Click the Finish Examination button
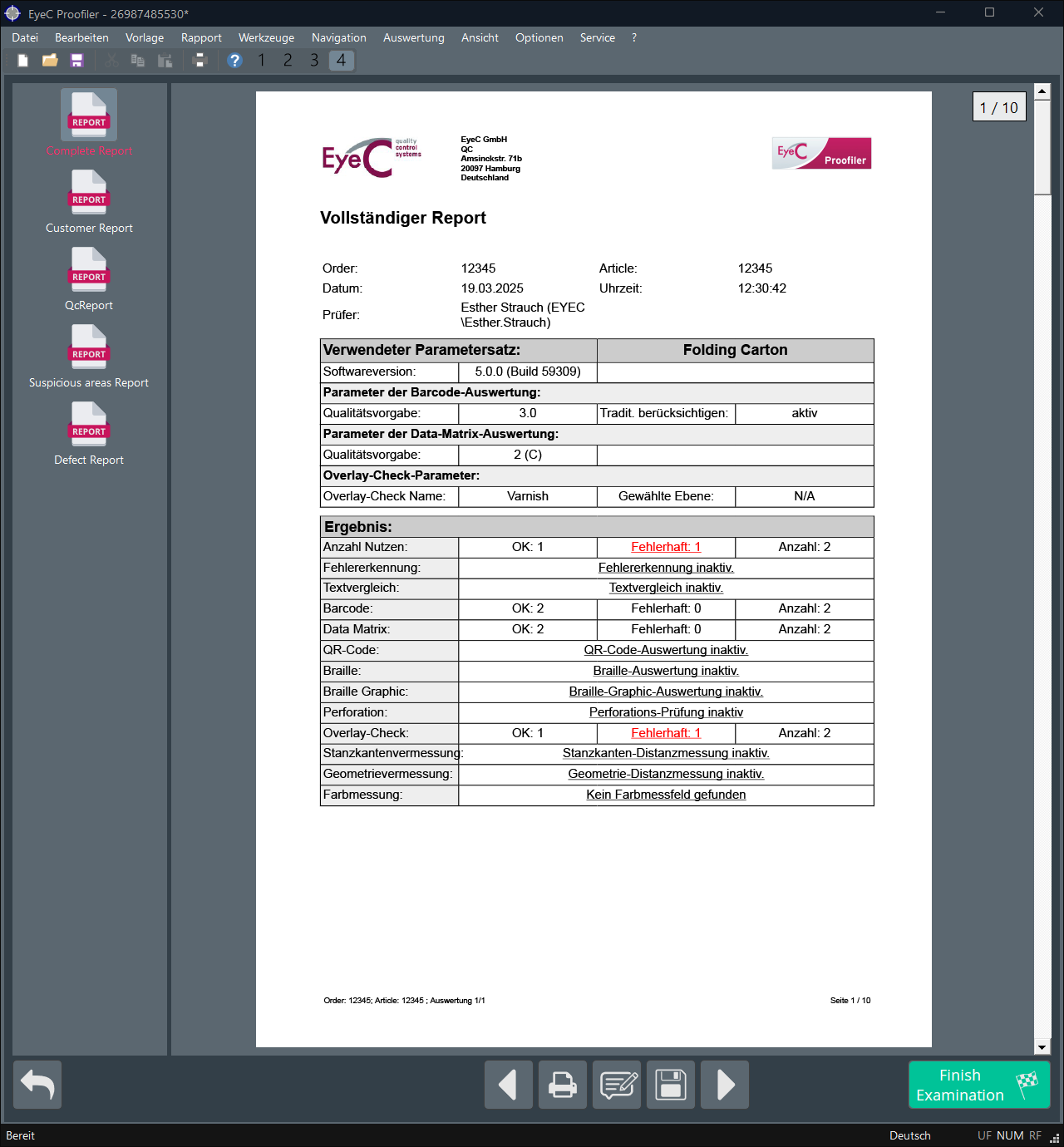This screenshot has height=1147, width=1064. point(979,1085)
